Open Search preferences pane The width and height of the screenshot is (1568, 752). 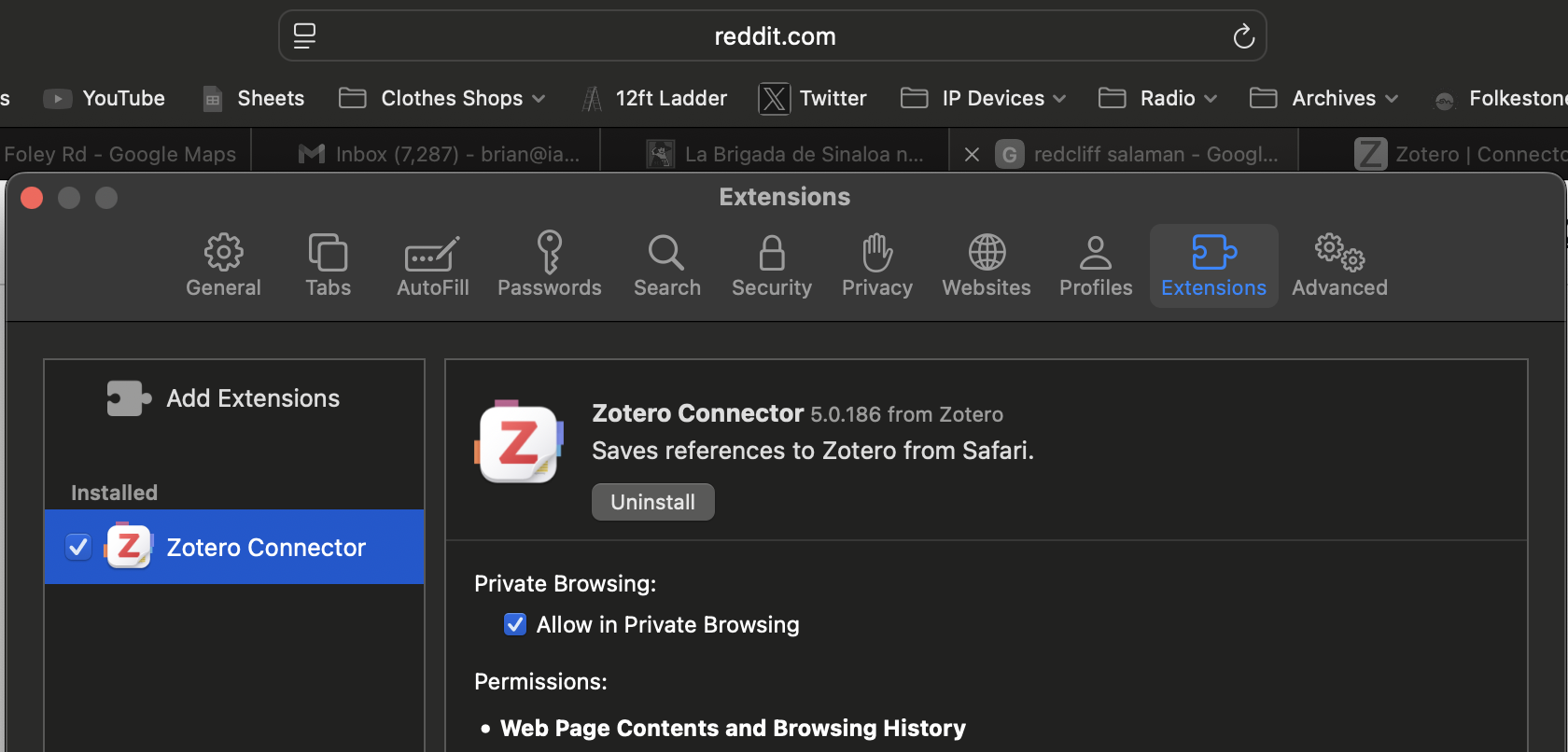(x=666, y=265)
